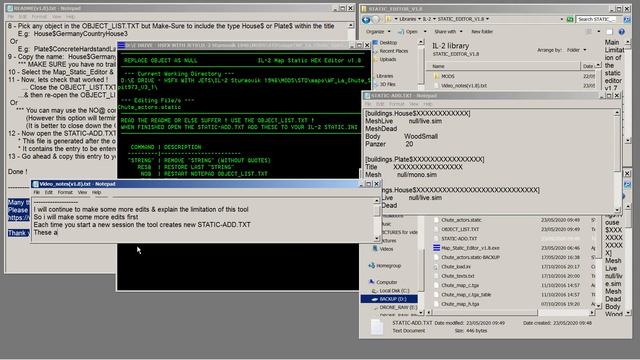This screenshot has width=640, height=360.
Task: Expand Libraries breadcrumb arrow in address bar
Action: tap(419, 19)
